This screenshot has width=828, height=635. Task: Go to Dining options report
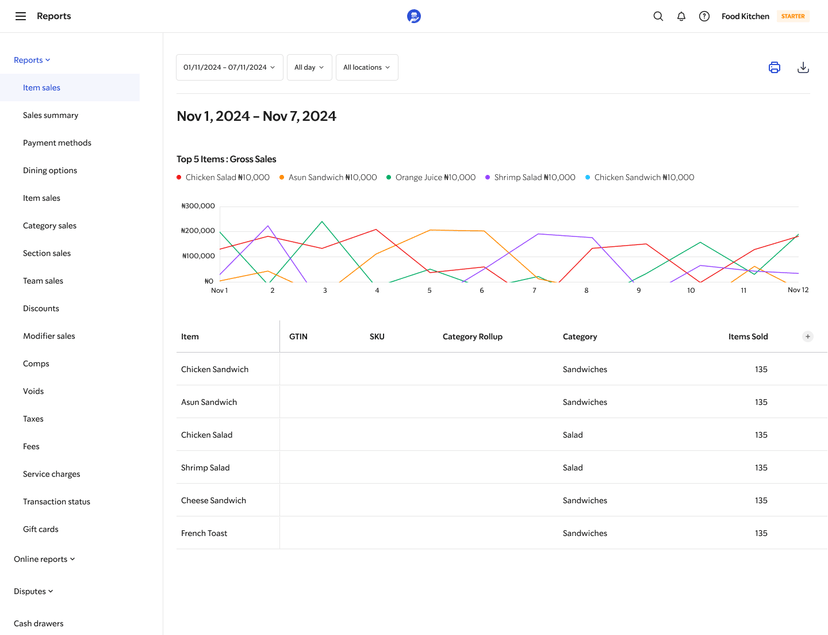[x=50, y=170]
